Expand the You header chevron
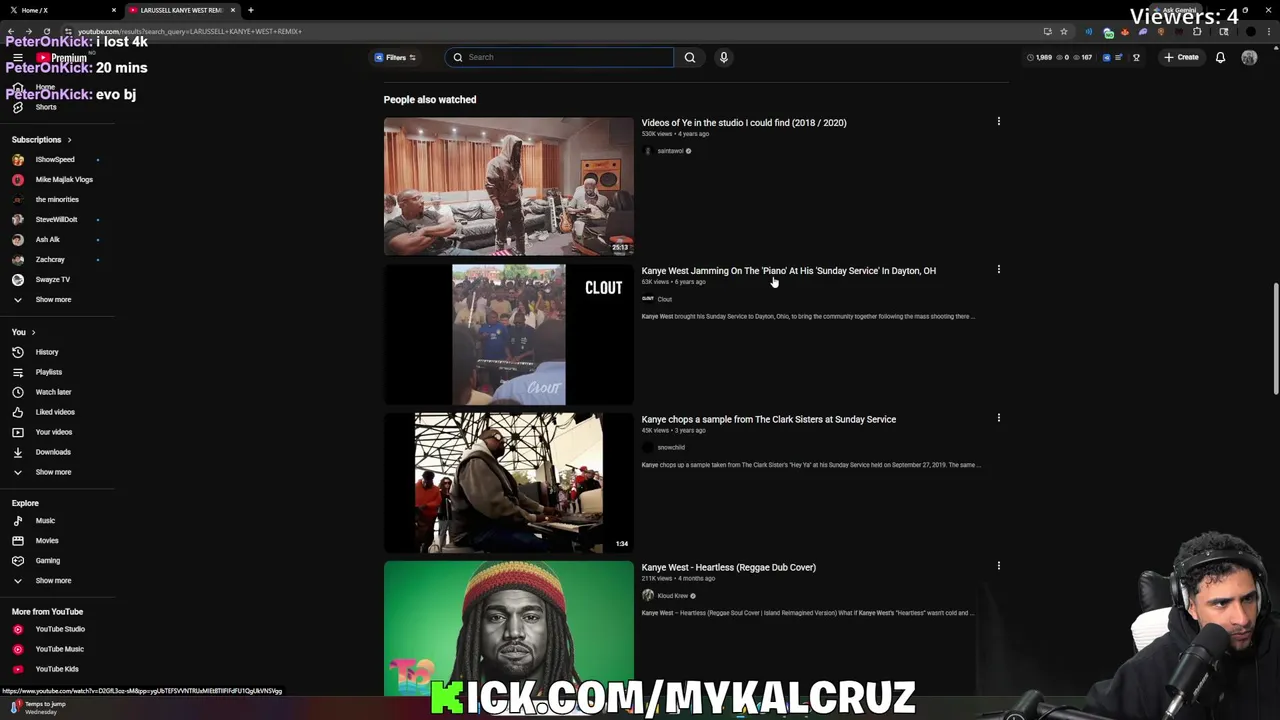Image resolution: width=1280 pixels, height=720 pixels. (33, 332)
